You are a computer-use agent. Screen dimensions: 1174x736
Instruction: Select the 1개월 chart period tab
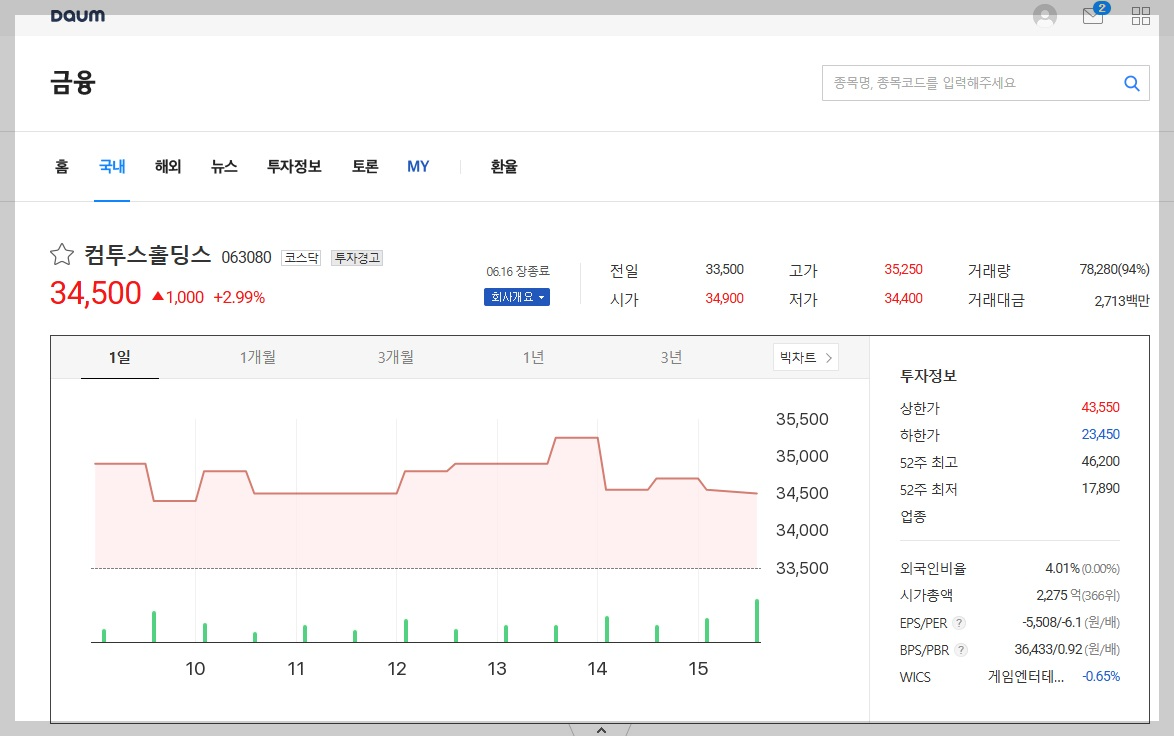(x=258, y=356)
